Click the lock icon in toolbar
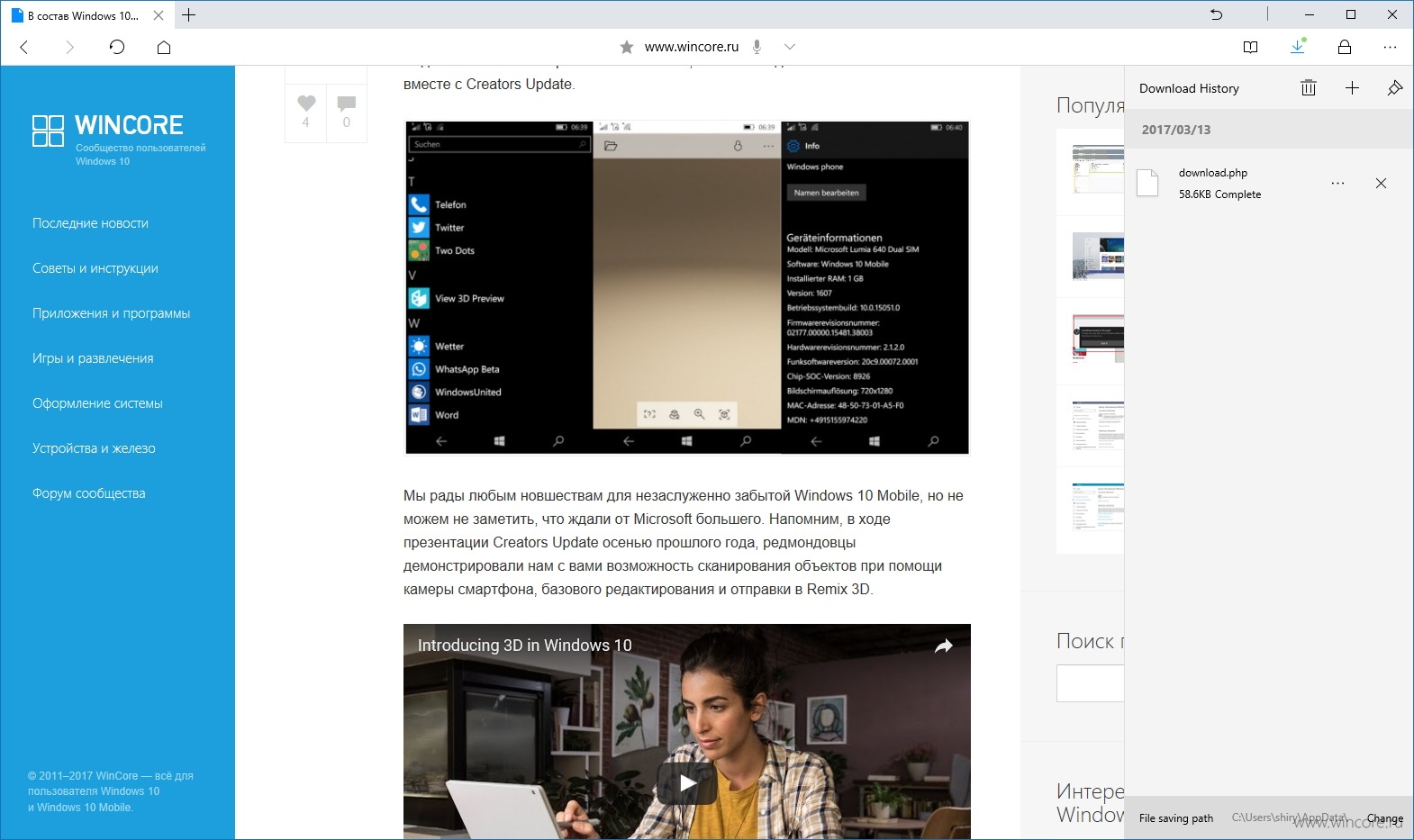 1345,47
